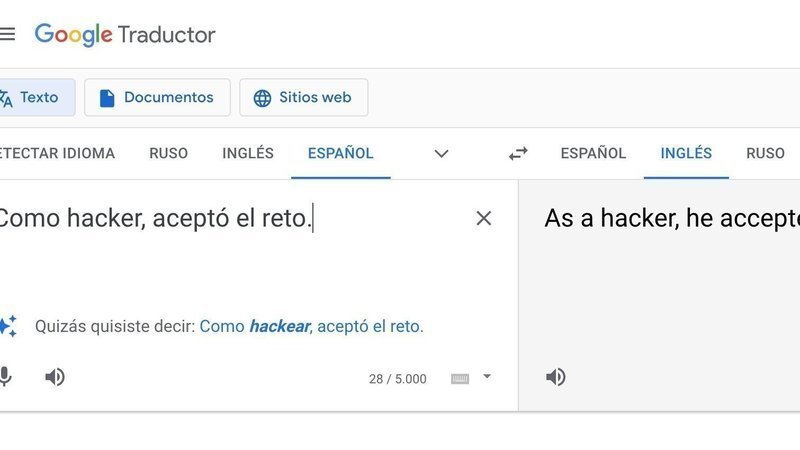Open the input tools dropdown arrow
This screenshot has width=800, height=450.
pos(487,377)
